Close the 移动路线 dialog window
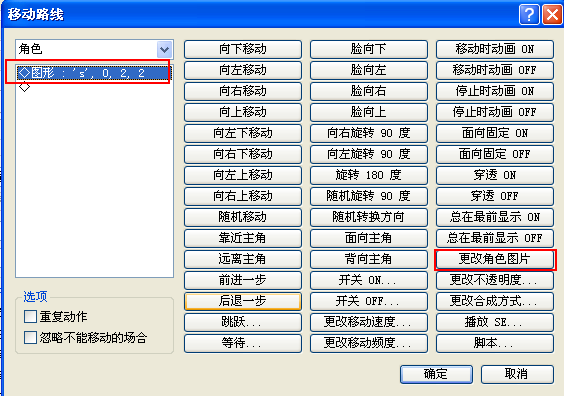Image resolution: width=564 pixels, height=396 pixels. tap(552, 15)
